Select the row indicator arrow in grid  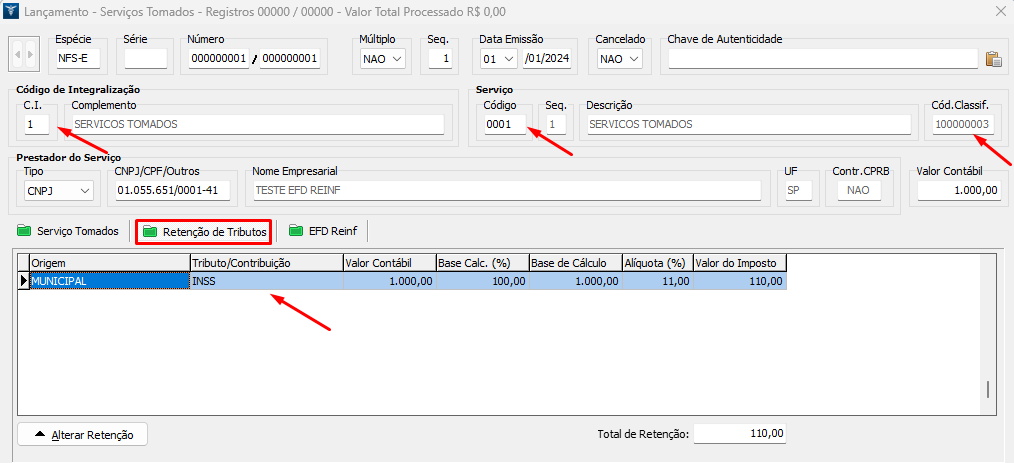pyautogui.click(x=23, y=282)
